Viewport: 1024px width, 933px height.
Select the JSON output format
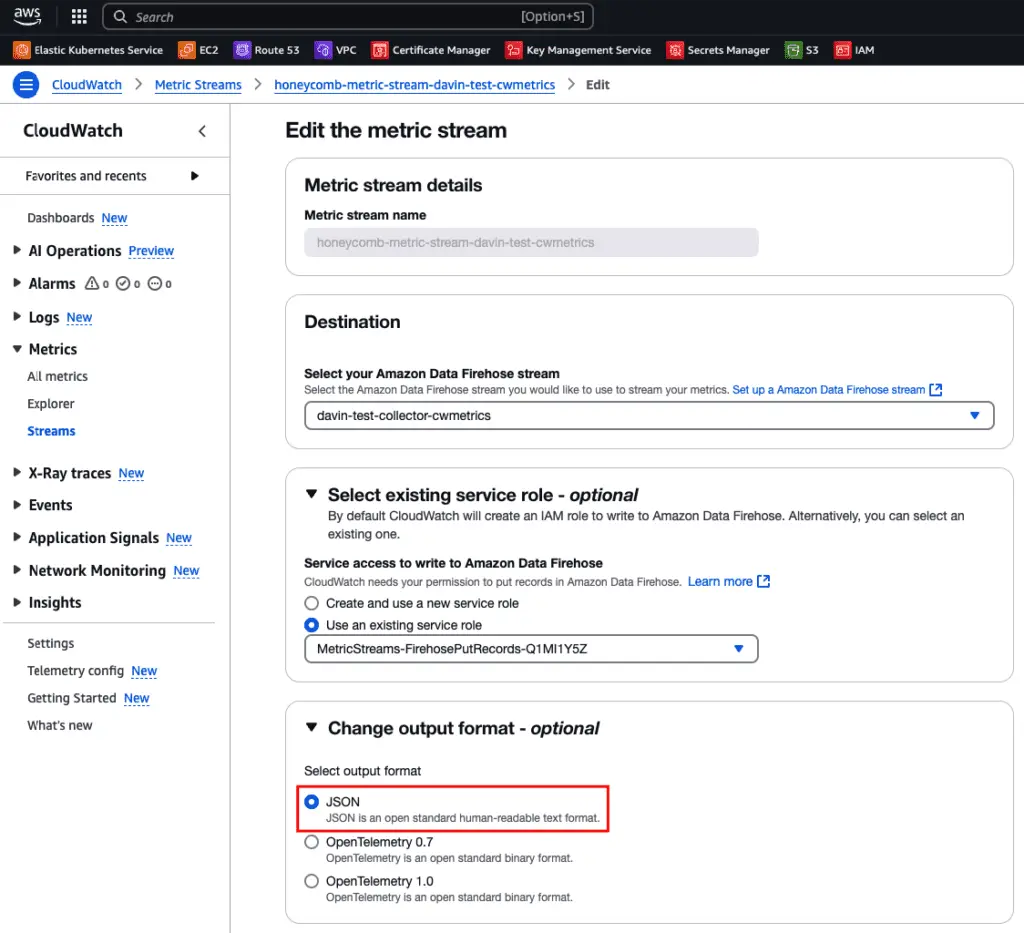tap(312, 802)
